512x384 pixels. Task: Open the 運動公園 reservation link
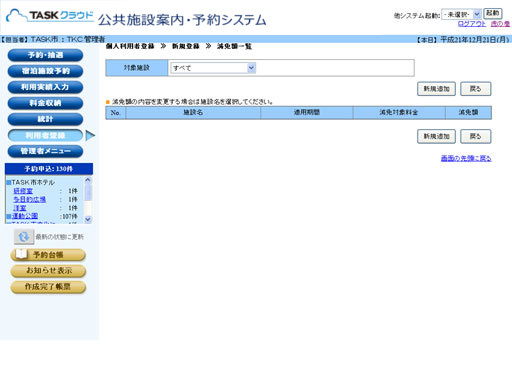25,216
